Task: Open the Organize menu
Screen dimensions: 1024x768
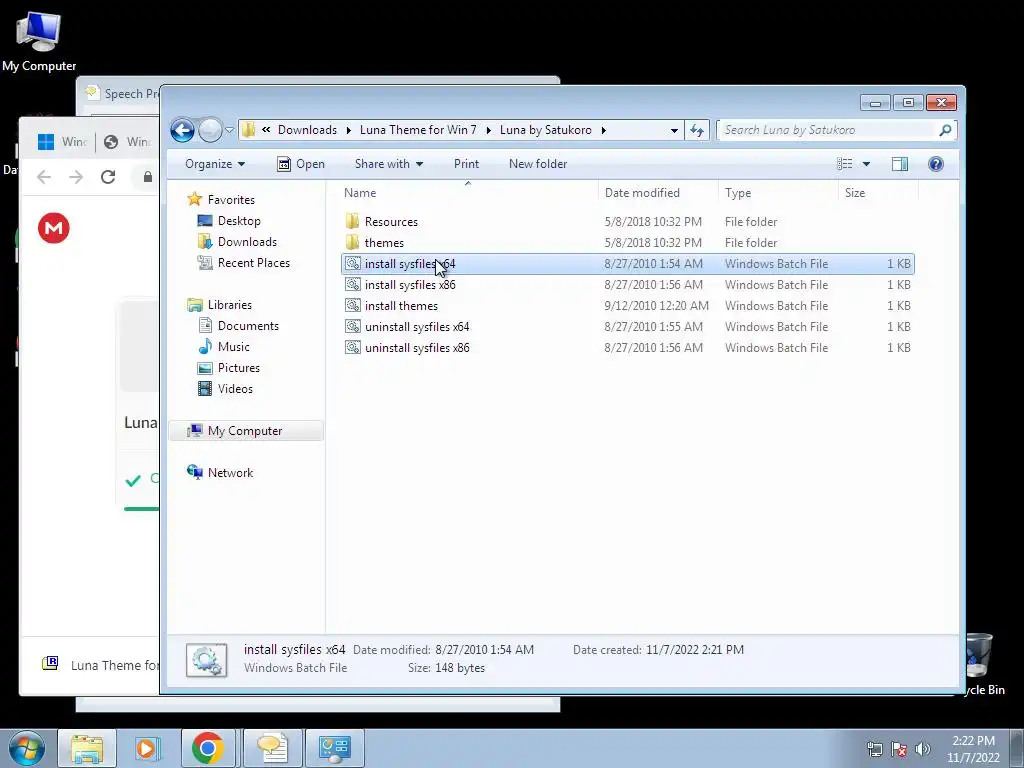Action: click(x=215, y=164)
